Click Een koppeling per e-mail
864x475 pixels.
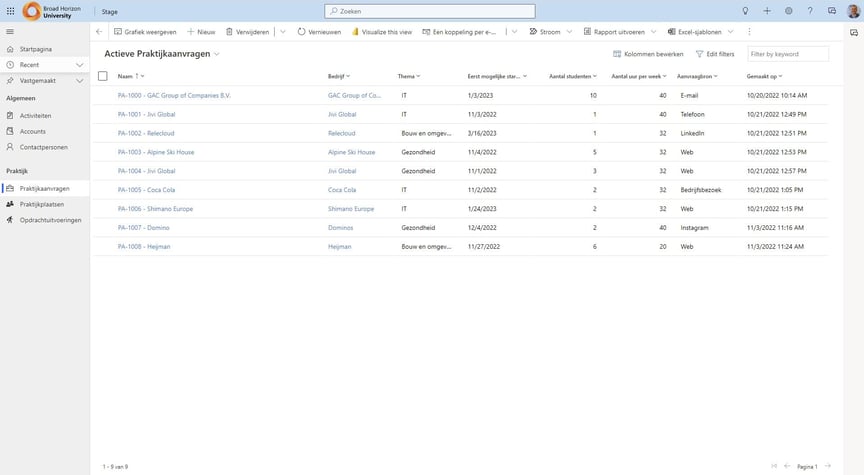[x=459, y=32]
